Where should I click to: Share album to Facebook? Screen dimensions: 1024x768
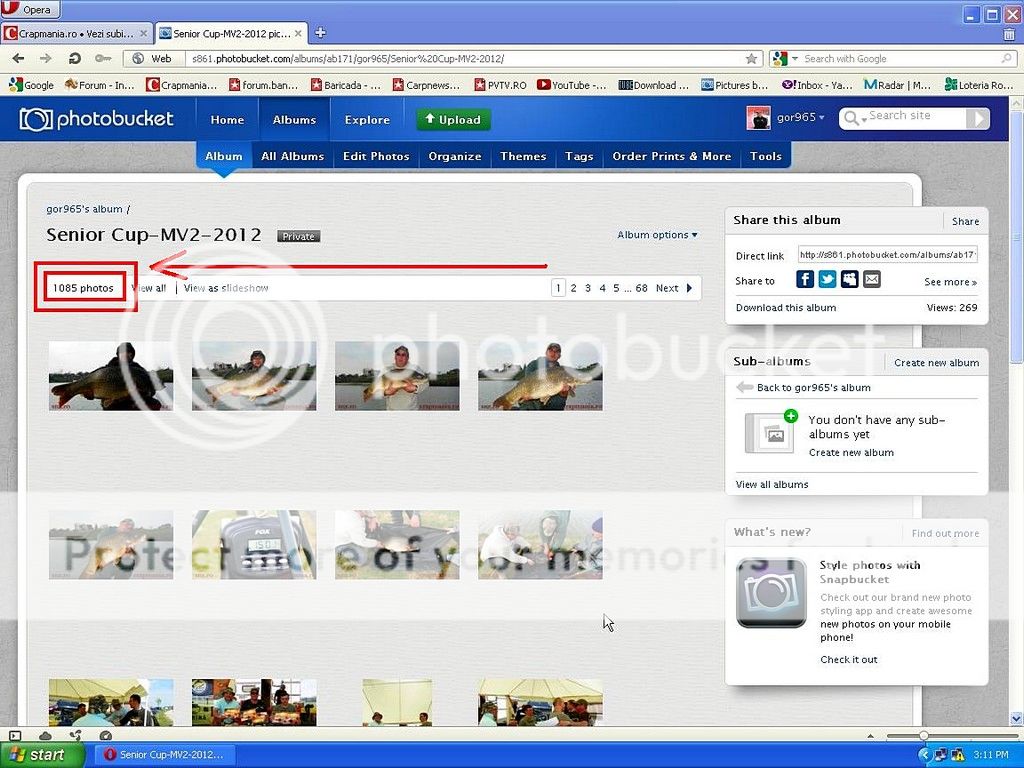pos(805,280)
